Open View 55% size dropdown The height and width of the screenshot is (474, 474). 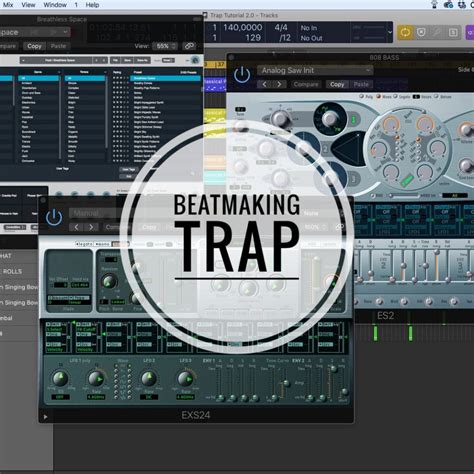coord(165,46)
